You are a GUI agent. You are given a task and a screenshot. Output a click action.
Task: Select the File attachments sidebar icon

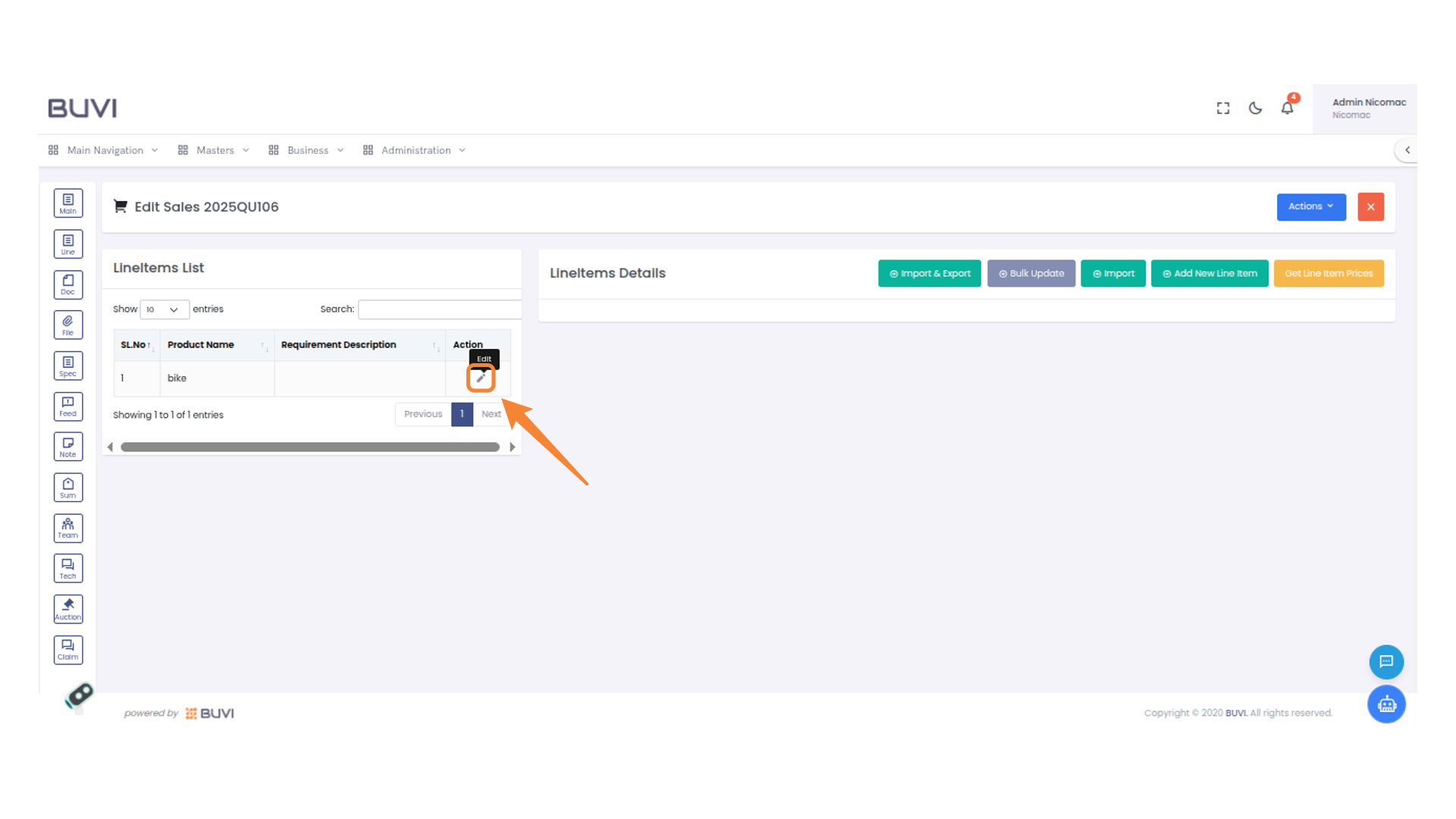click(68, 324)
